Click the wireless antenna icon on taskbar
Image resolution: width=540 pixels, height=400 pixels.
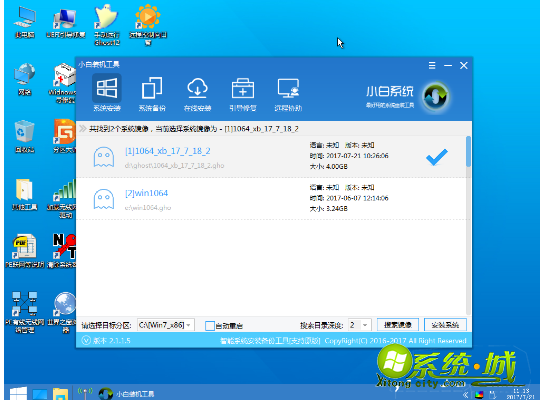[x=85, y=393]
